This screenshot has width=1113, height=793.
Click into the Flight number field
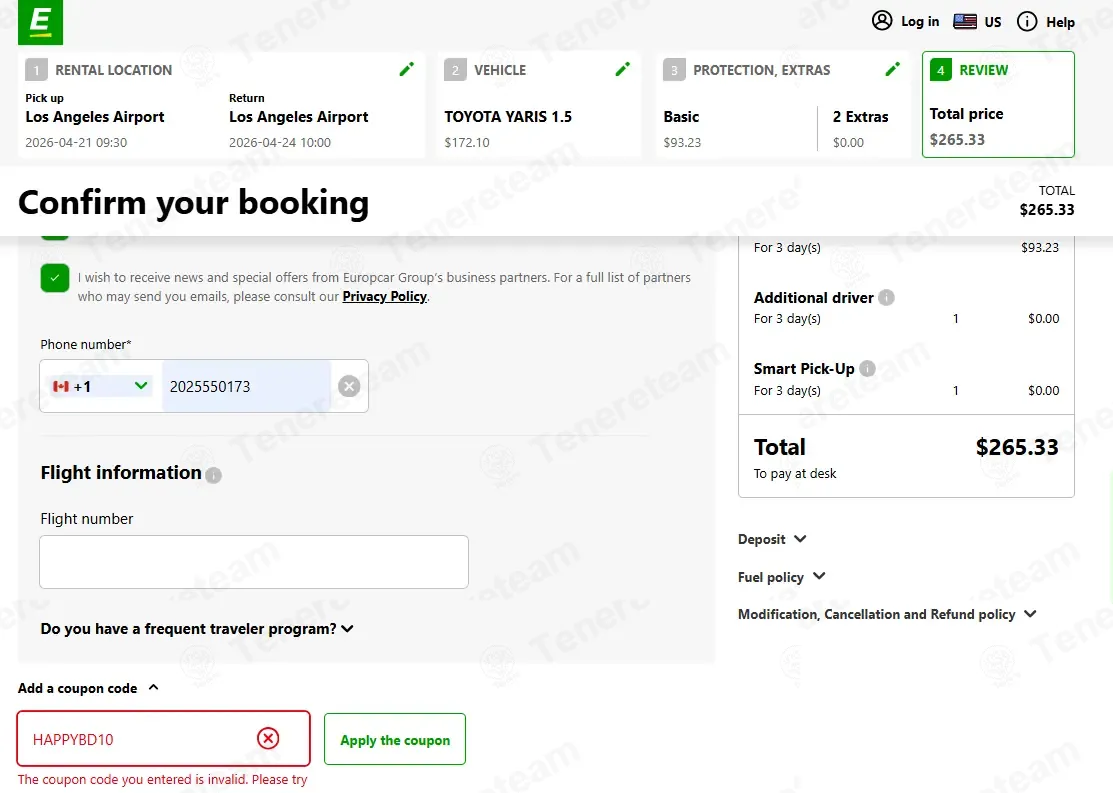point(254,562)
